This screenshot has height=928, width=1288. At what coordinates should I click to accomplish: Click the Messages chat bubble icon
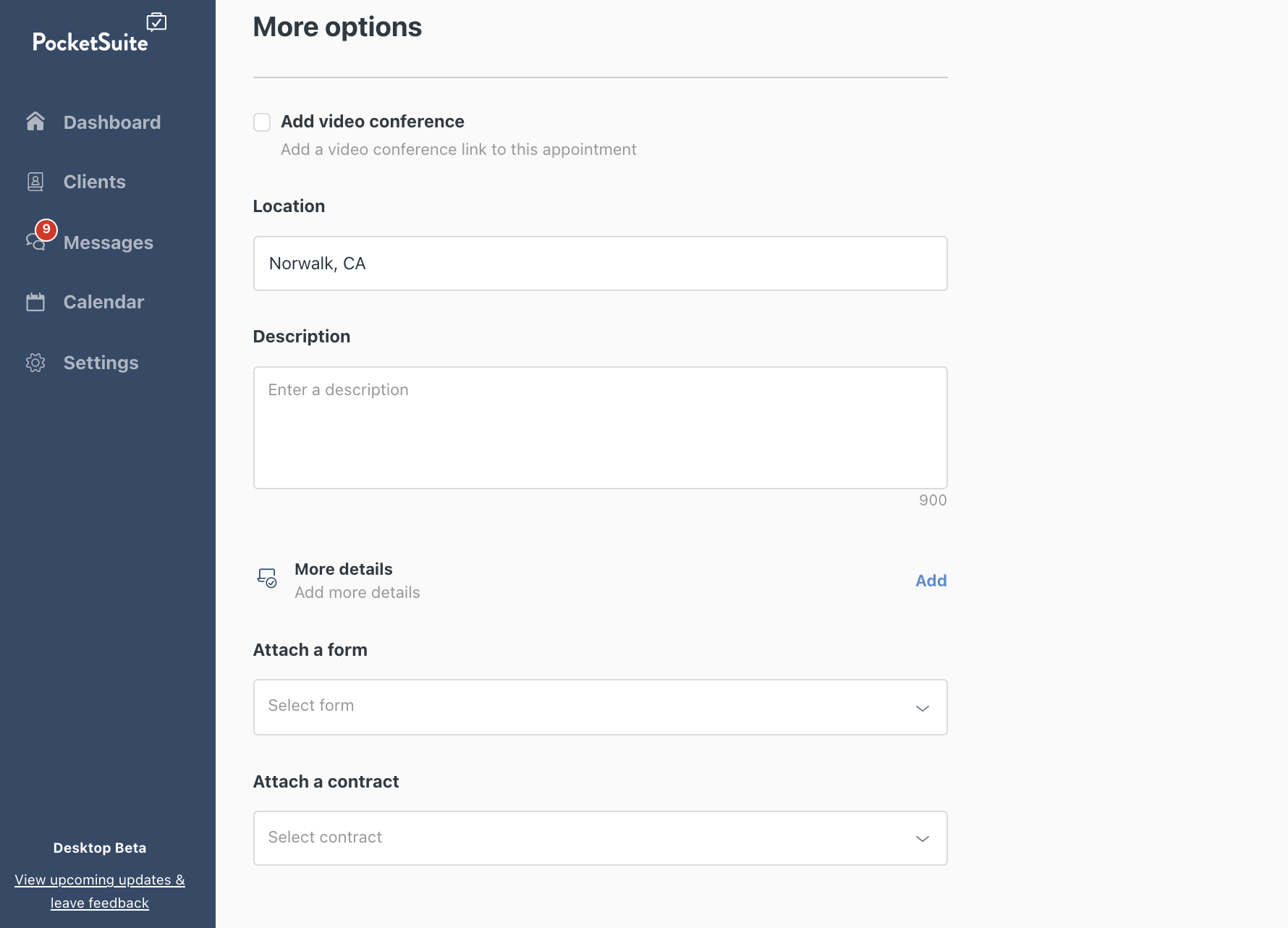35,242
